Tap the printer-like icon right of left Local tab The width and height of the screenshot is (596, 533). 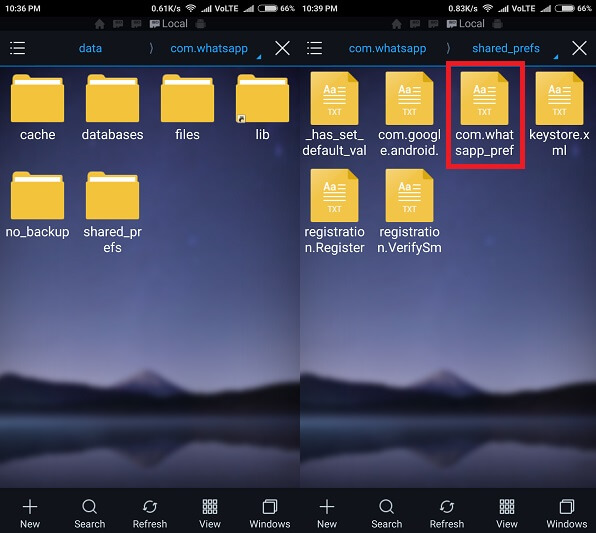coord(201,24)
